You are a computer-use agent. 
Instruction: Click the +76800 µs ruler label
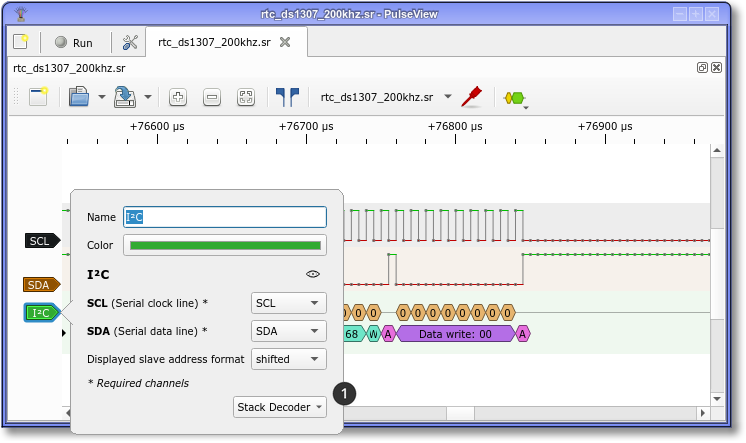pos(455,127)
